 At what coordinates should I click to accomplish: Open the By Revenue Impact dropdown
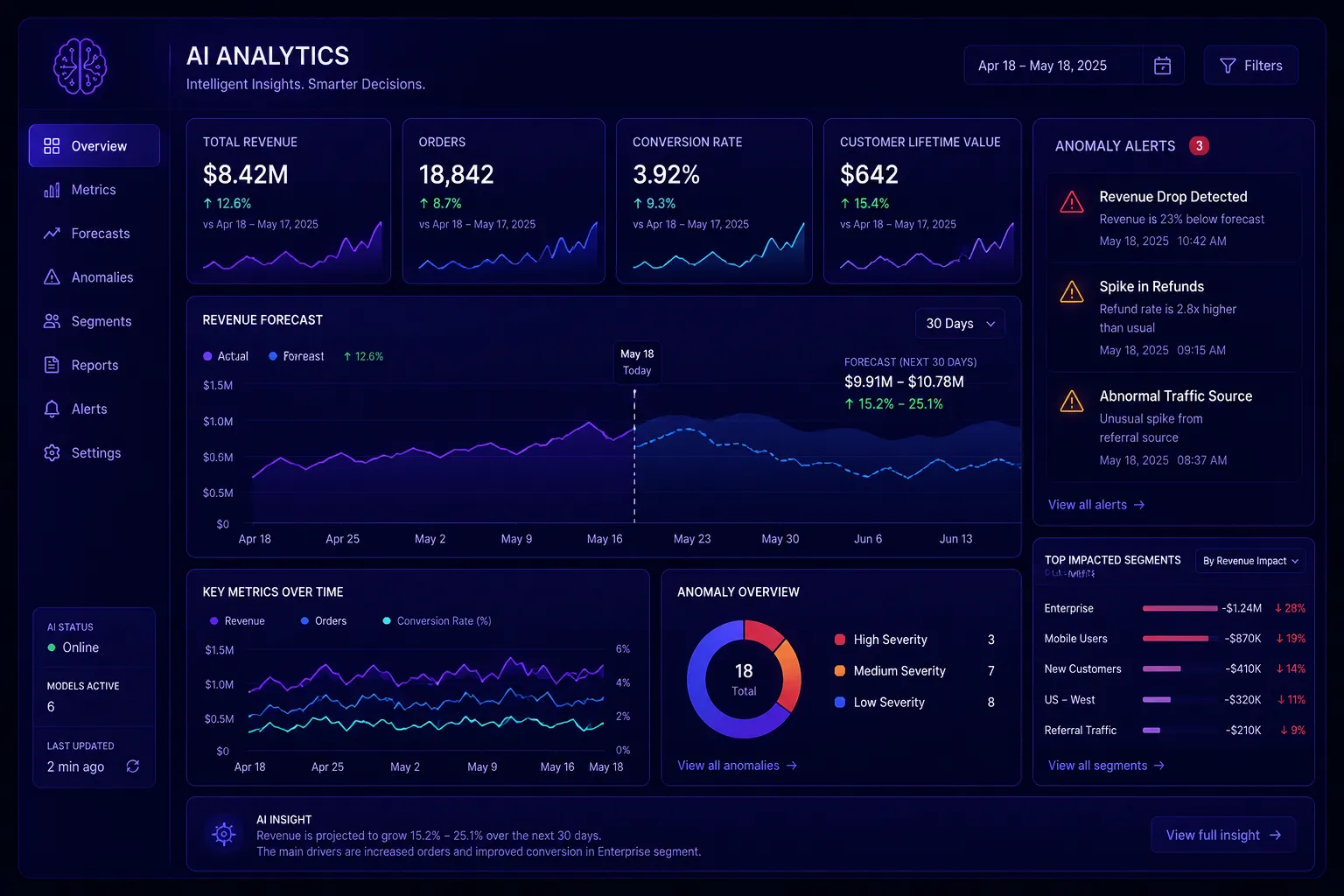pos(1250,561)
